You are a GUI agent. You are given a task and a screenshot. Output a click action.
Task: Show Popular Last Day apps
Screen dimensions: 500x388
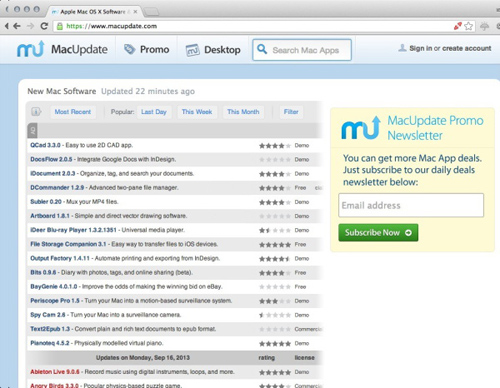click(x=154, y=112)
